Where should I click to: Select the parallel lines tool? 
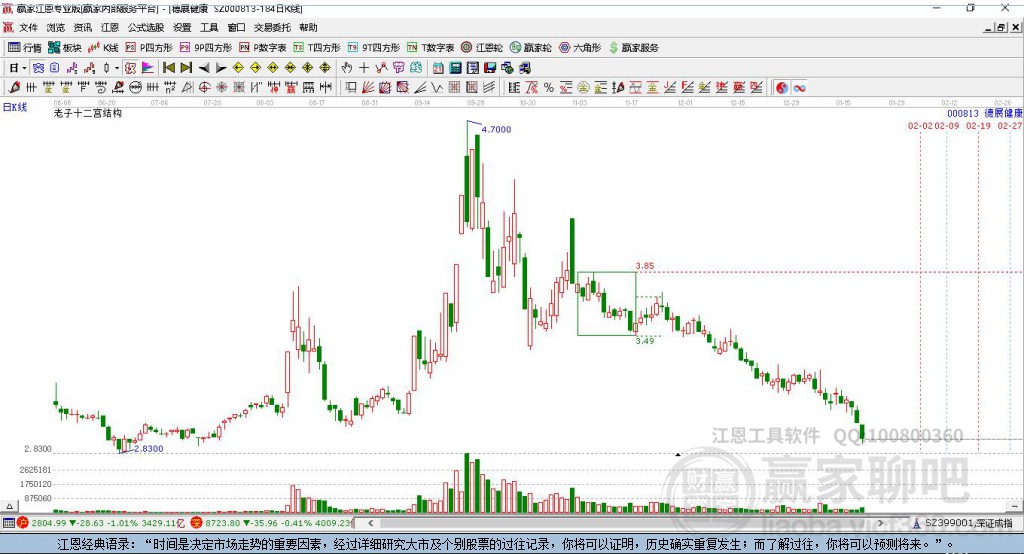tap(489, 88)
